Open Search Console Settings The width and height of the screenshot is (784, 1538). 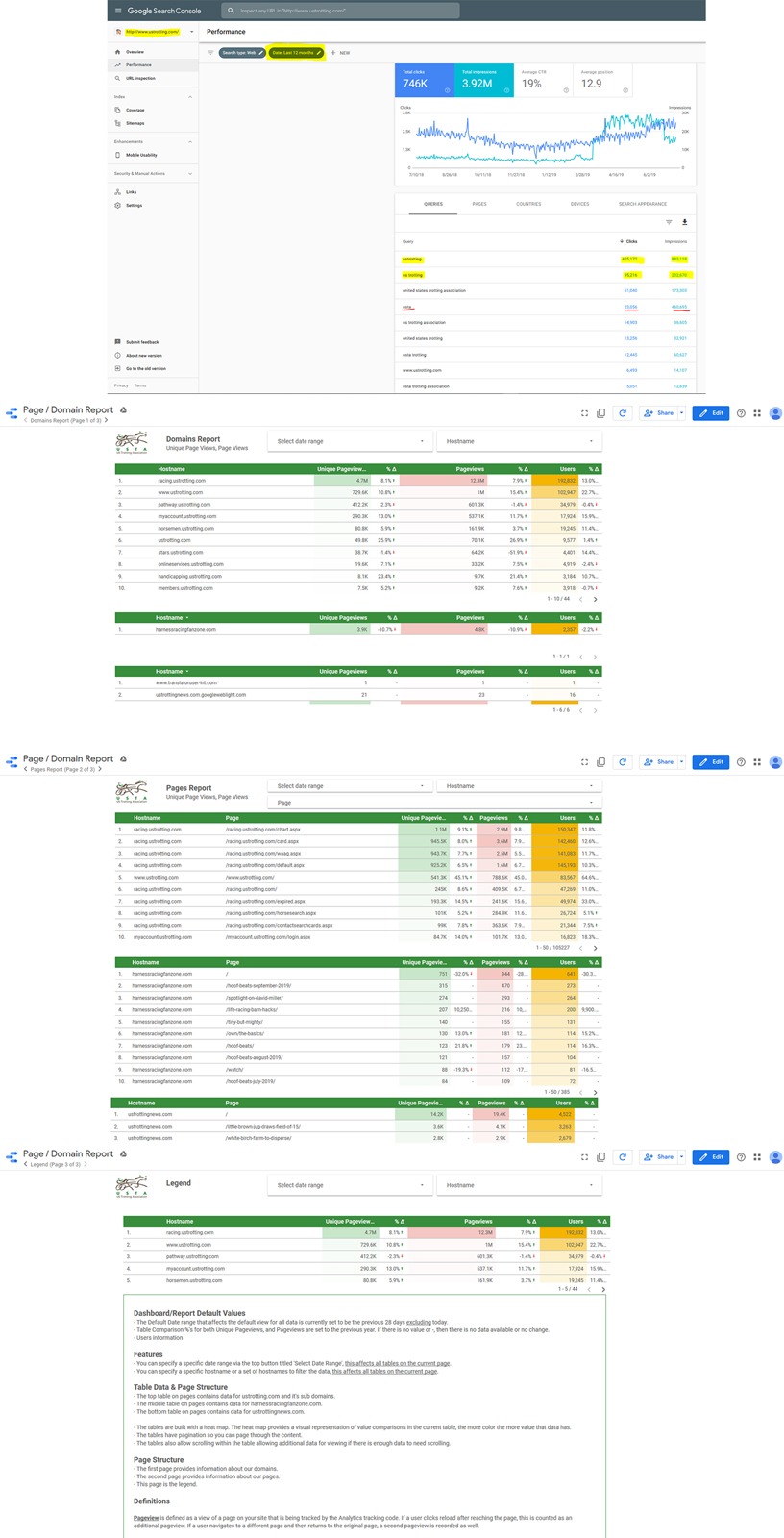point(117,205)
